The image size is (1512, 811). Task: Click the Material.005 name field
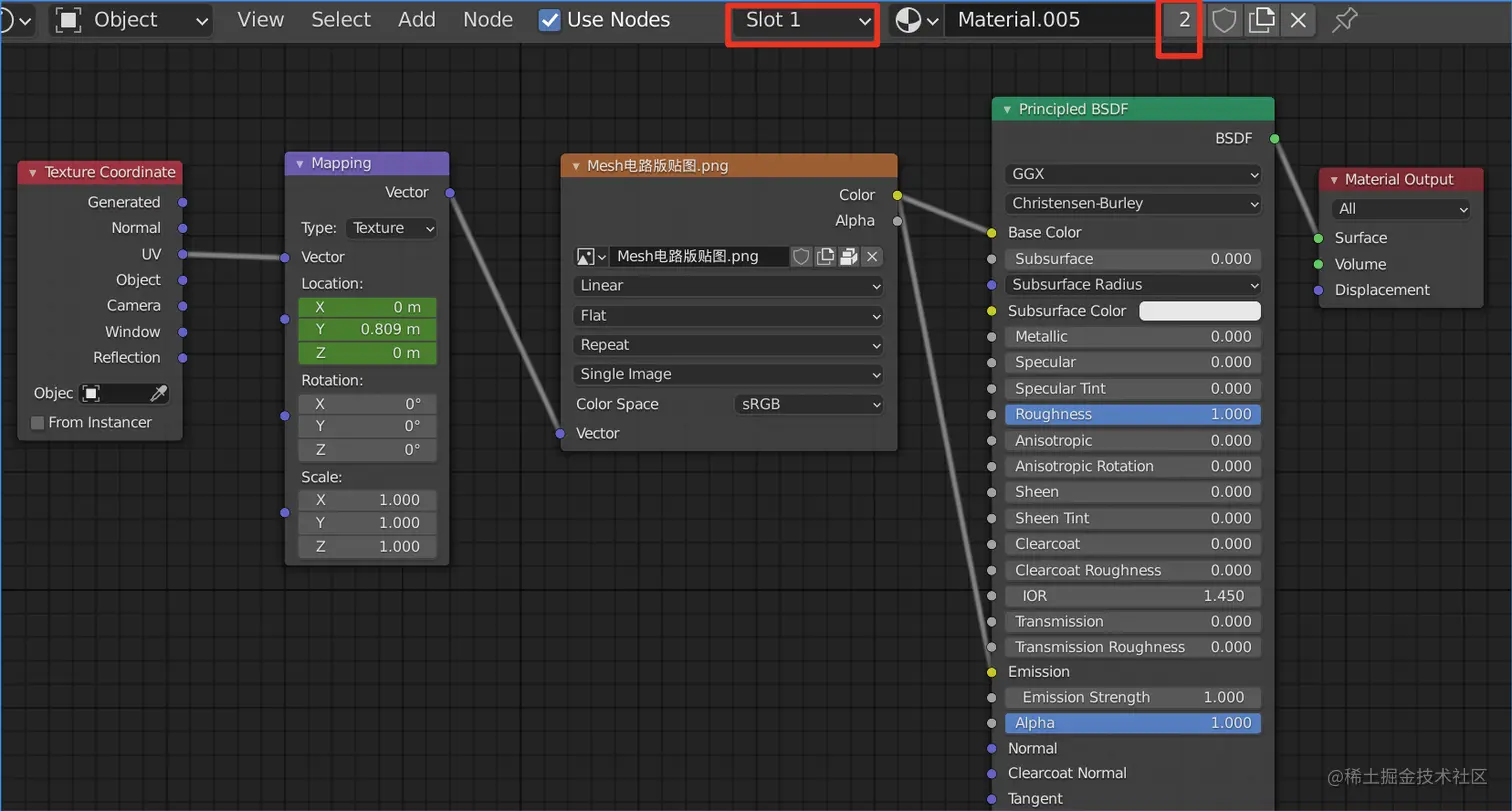click(1053, 20)
